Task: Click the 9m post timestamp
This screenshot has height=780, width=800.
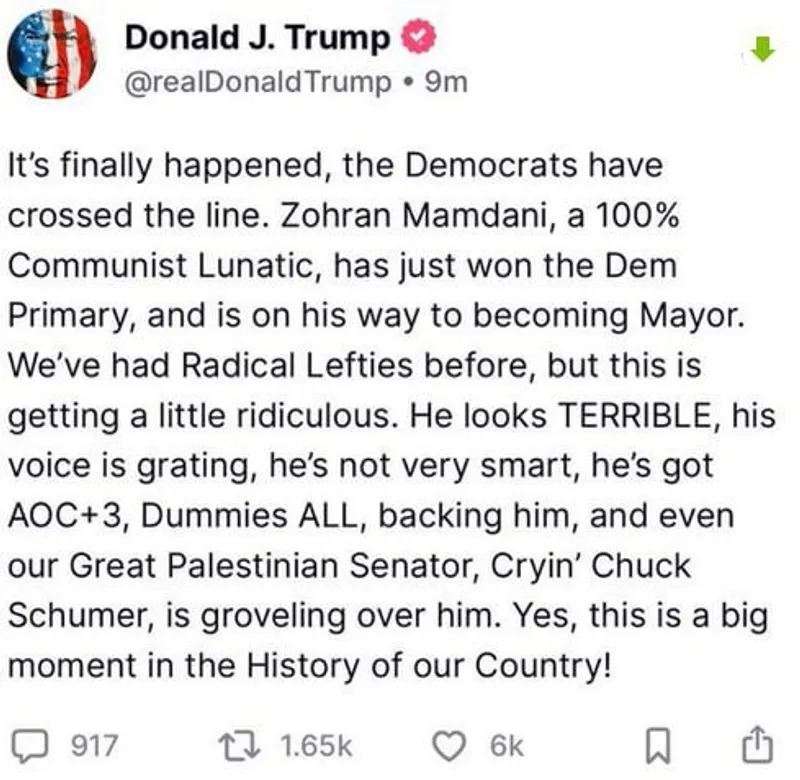Action: (446, 82)
